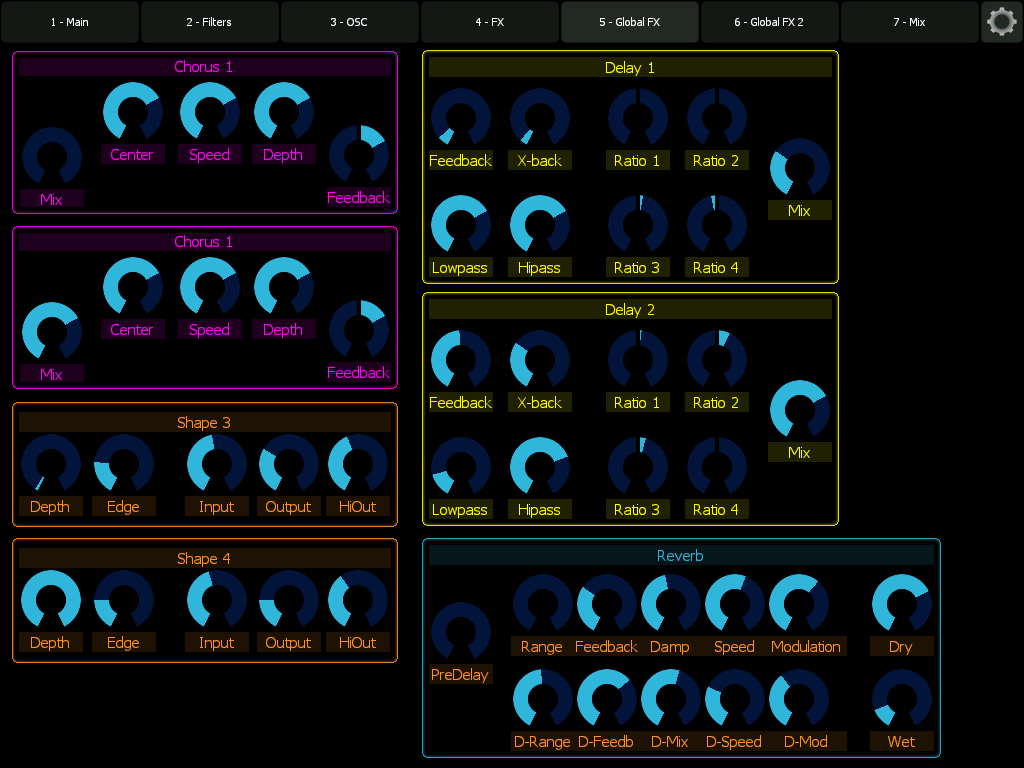Viewport: 1024px width, 768px height.
Task: Click the Shape 3 HiOut knob
Action: click(358, 464)
